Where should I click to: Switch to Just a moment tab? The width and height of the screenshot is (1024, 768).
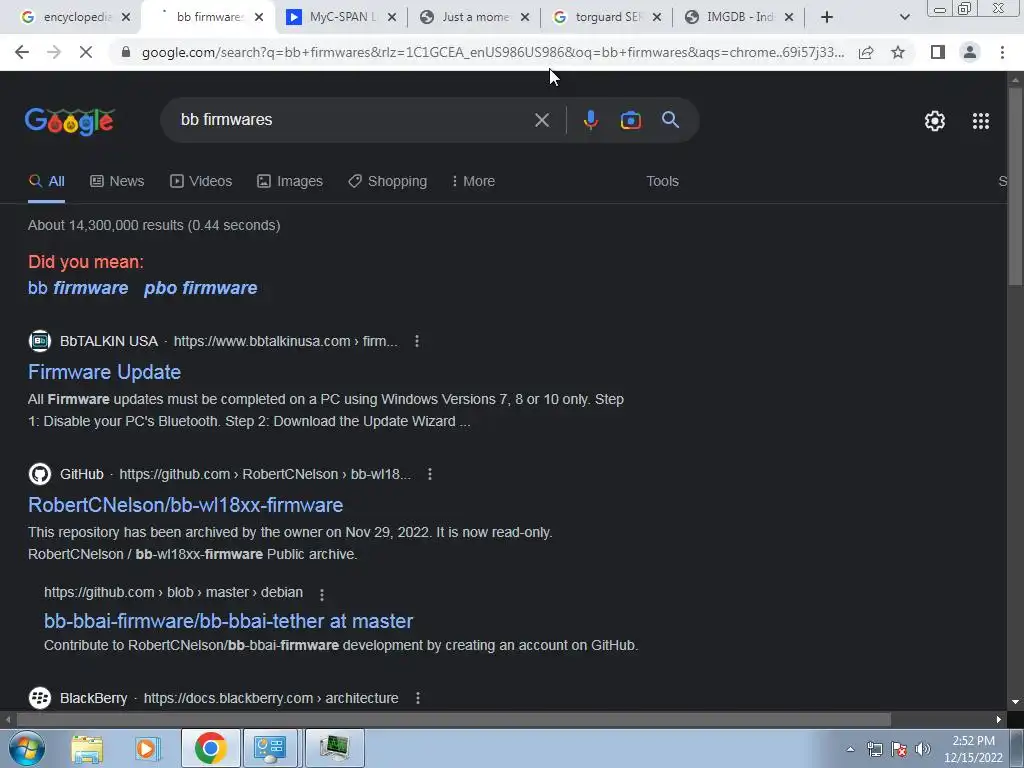click(473, 17)
